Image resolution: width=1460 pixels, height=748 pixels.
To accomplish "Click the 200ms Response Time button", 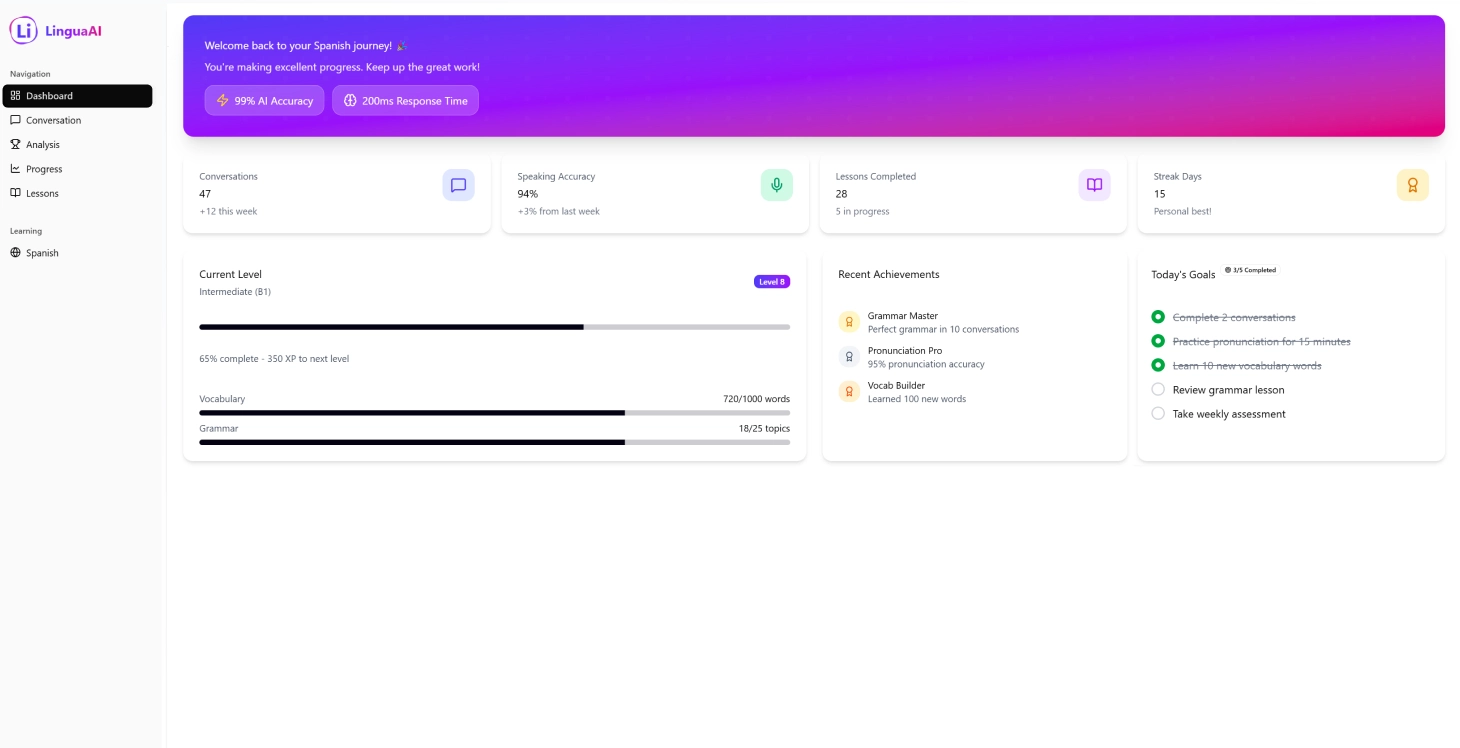I will tap(405, 100).
